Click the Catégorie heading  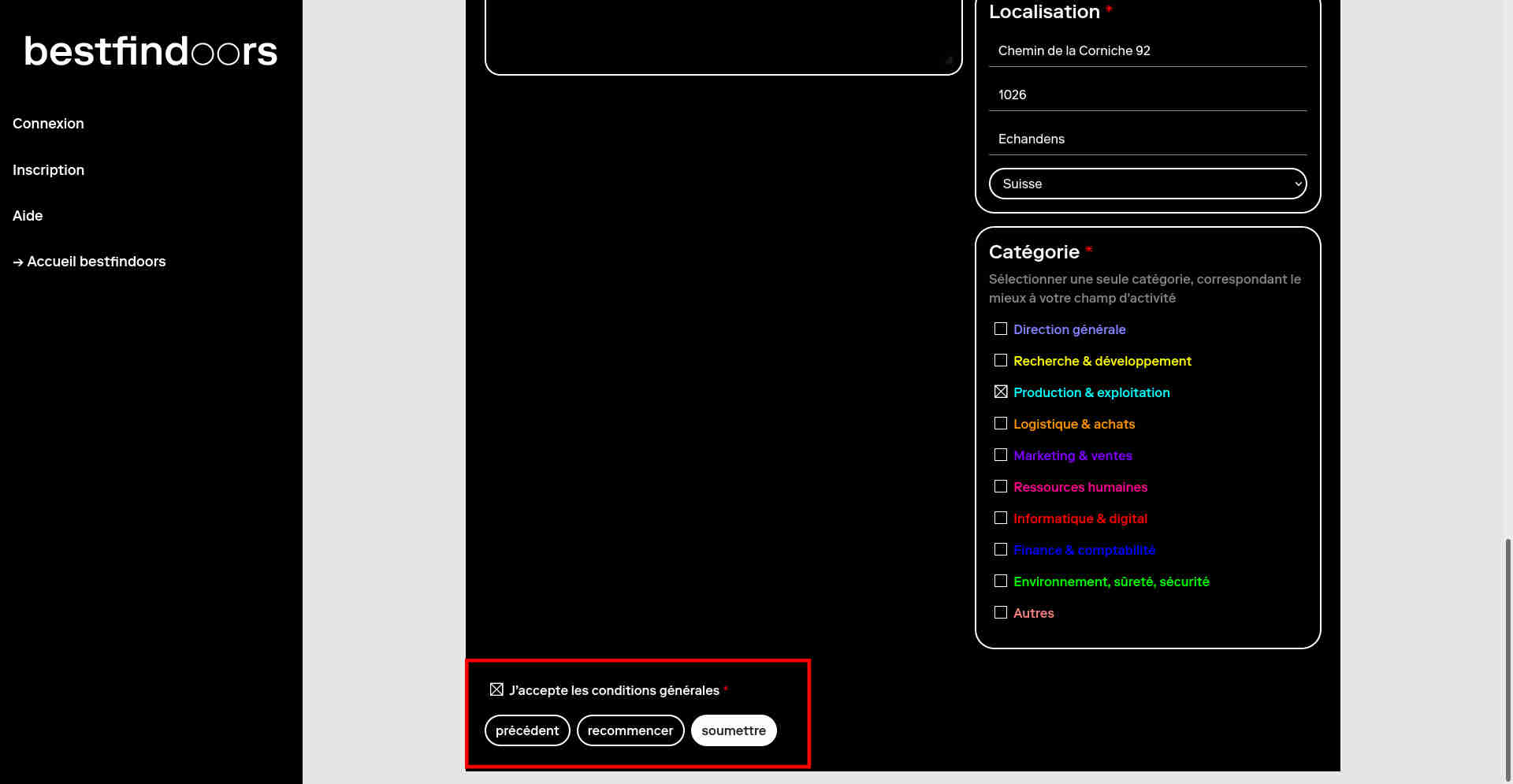click(x=1034, y=252)
